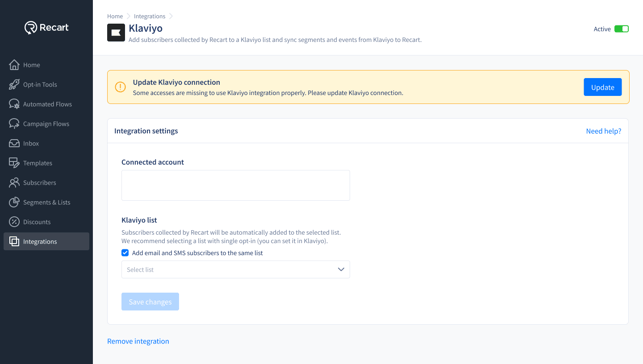Click the Inbox envelope icon

click(x=14, y=143)
